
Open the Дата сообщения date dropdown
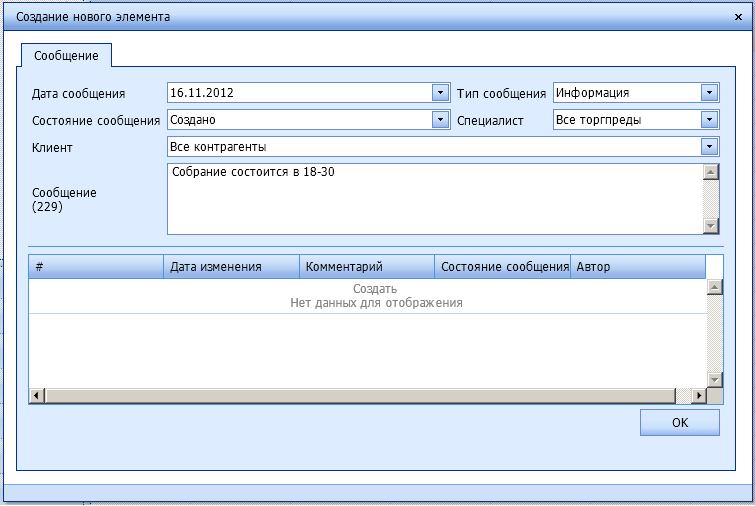(440, 93)
